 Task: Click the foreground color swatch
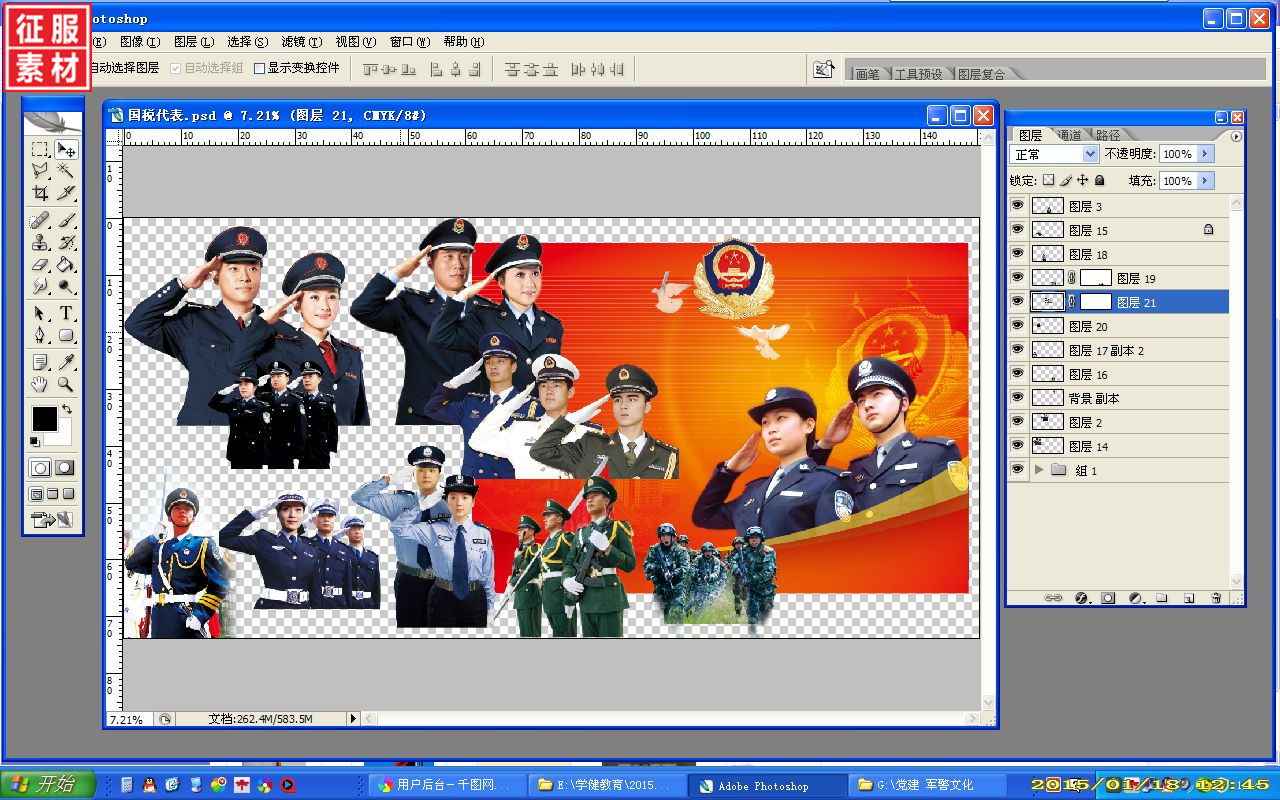44,419
